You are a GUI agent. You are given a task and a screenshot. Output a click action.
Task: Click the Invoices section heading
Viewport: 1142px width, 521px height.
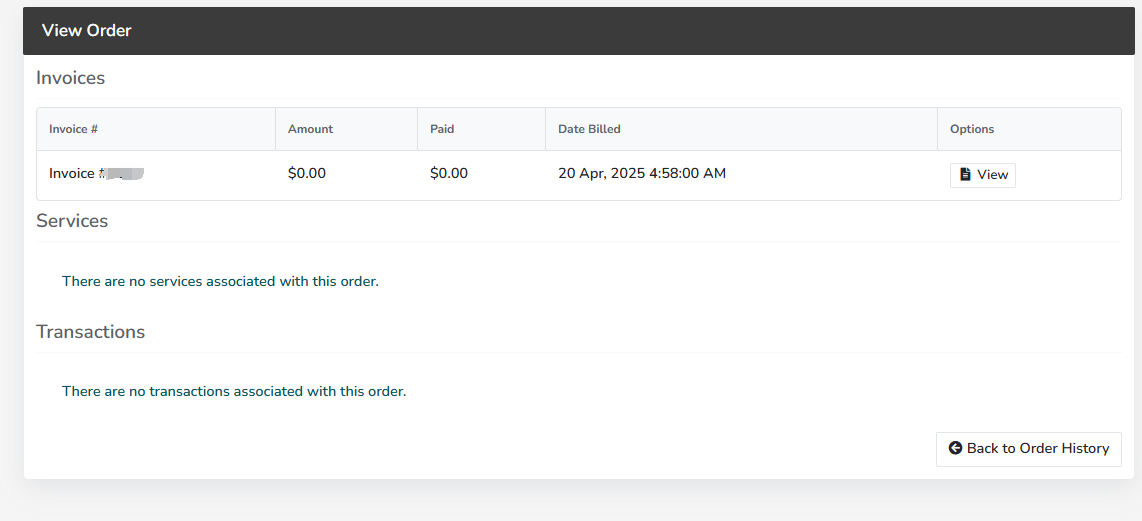71,78
